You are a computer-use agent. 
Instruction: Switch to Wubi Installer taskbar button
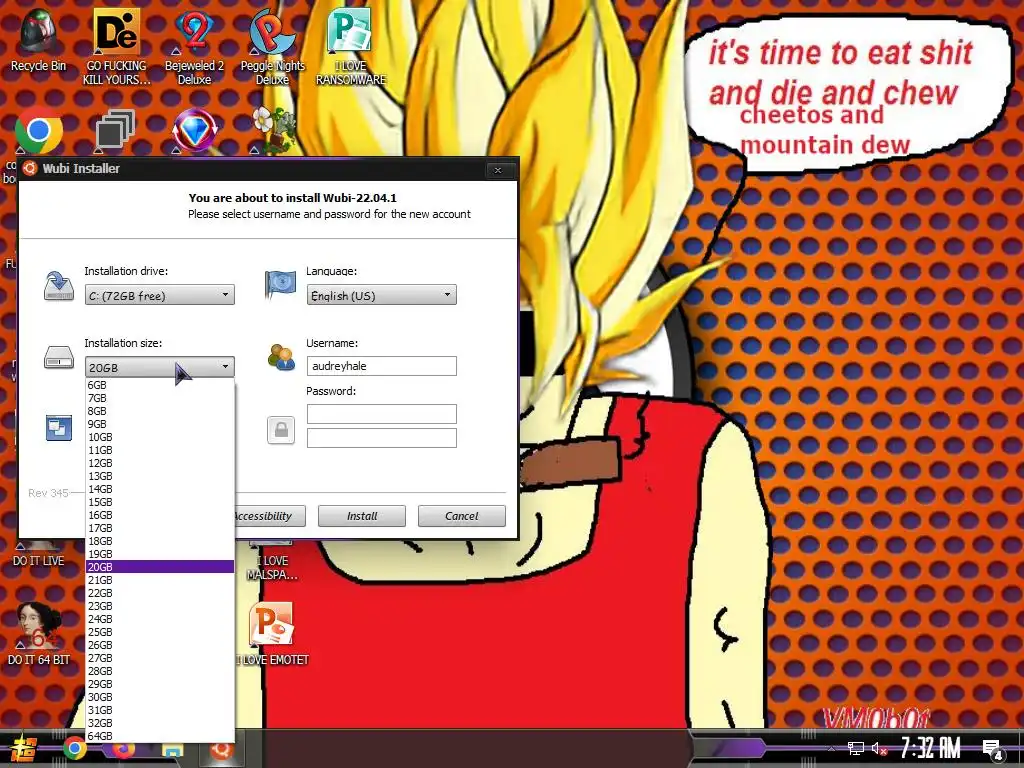(221, 751)
